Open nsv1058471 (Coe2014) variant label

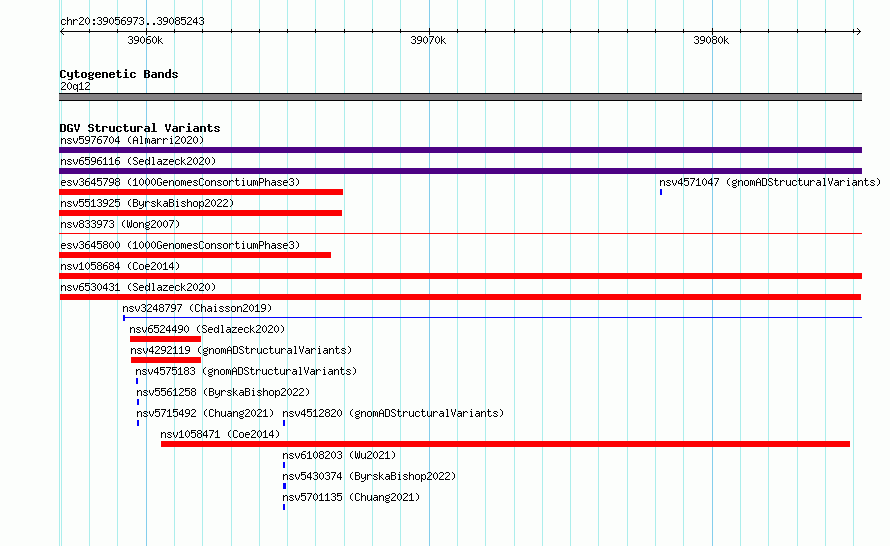point(220,434)
